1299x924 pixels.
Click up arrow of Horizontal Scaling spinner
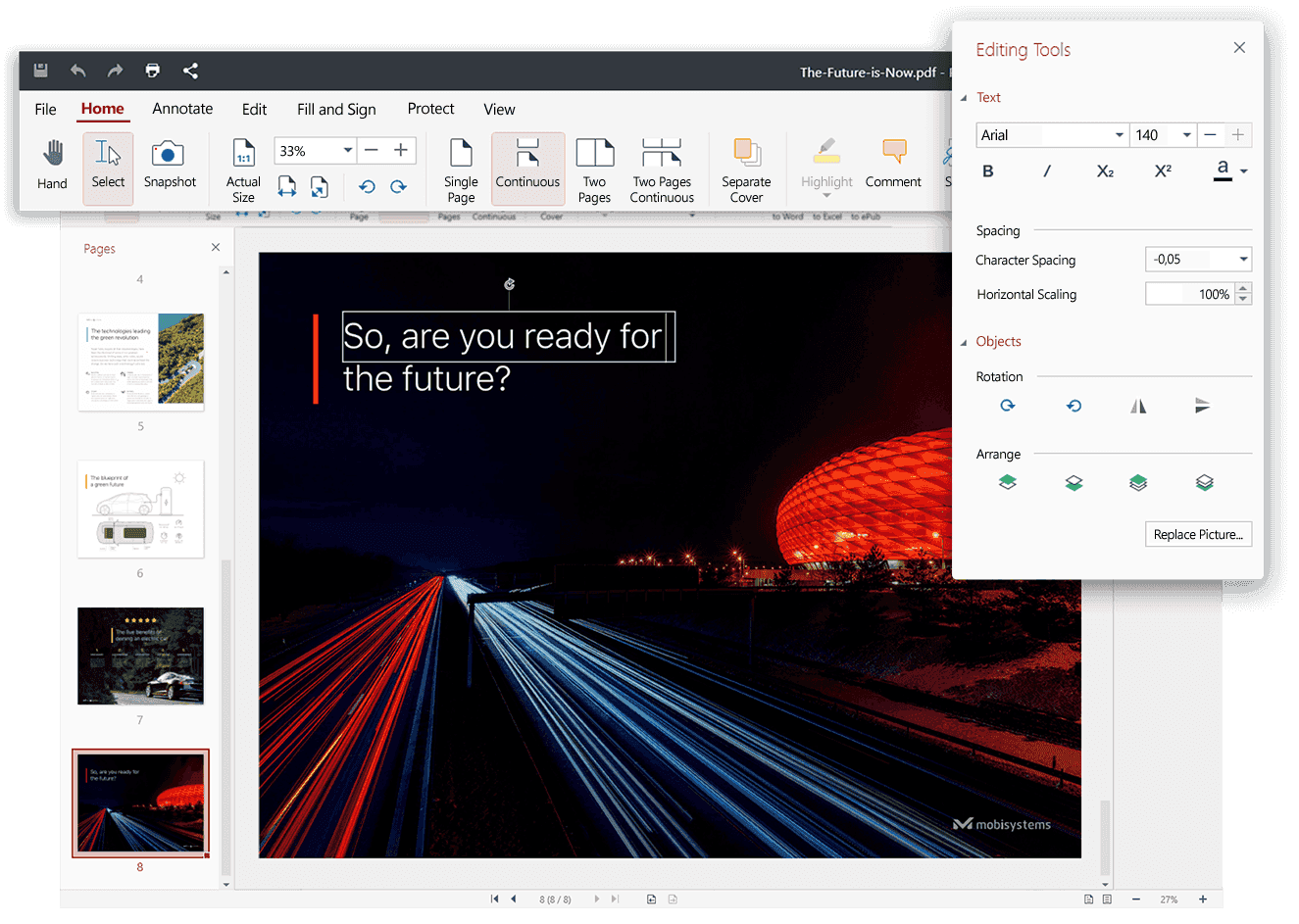point(1243,288)
